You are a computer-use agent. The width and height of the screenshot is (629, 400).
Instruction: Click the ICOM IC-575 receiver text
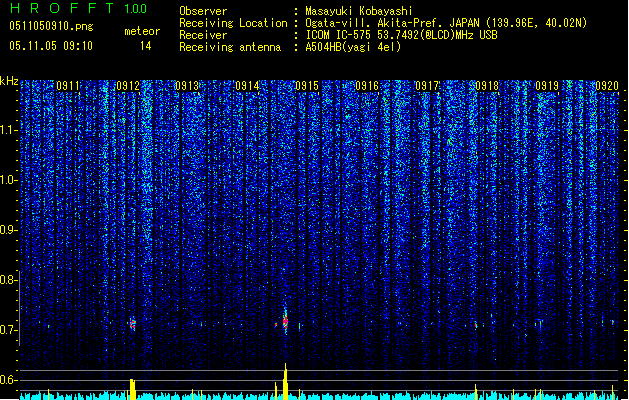click(401, 35)
